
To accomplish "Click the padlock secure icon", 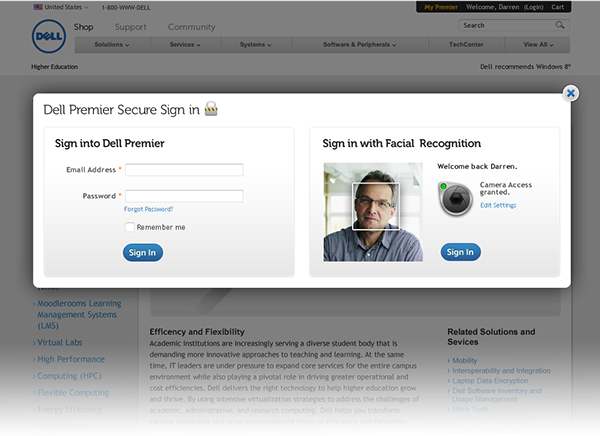I will [x=211, y=109].
